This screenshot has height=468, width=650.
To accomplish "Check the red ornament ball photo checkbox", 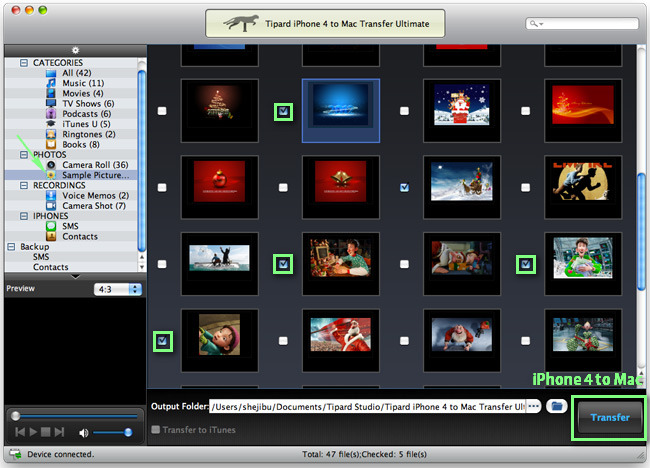I will tap(162, 187).
